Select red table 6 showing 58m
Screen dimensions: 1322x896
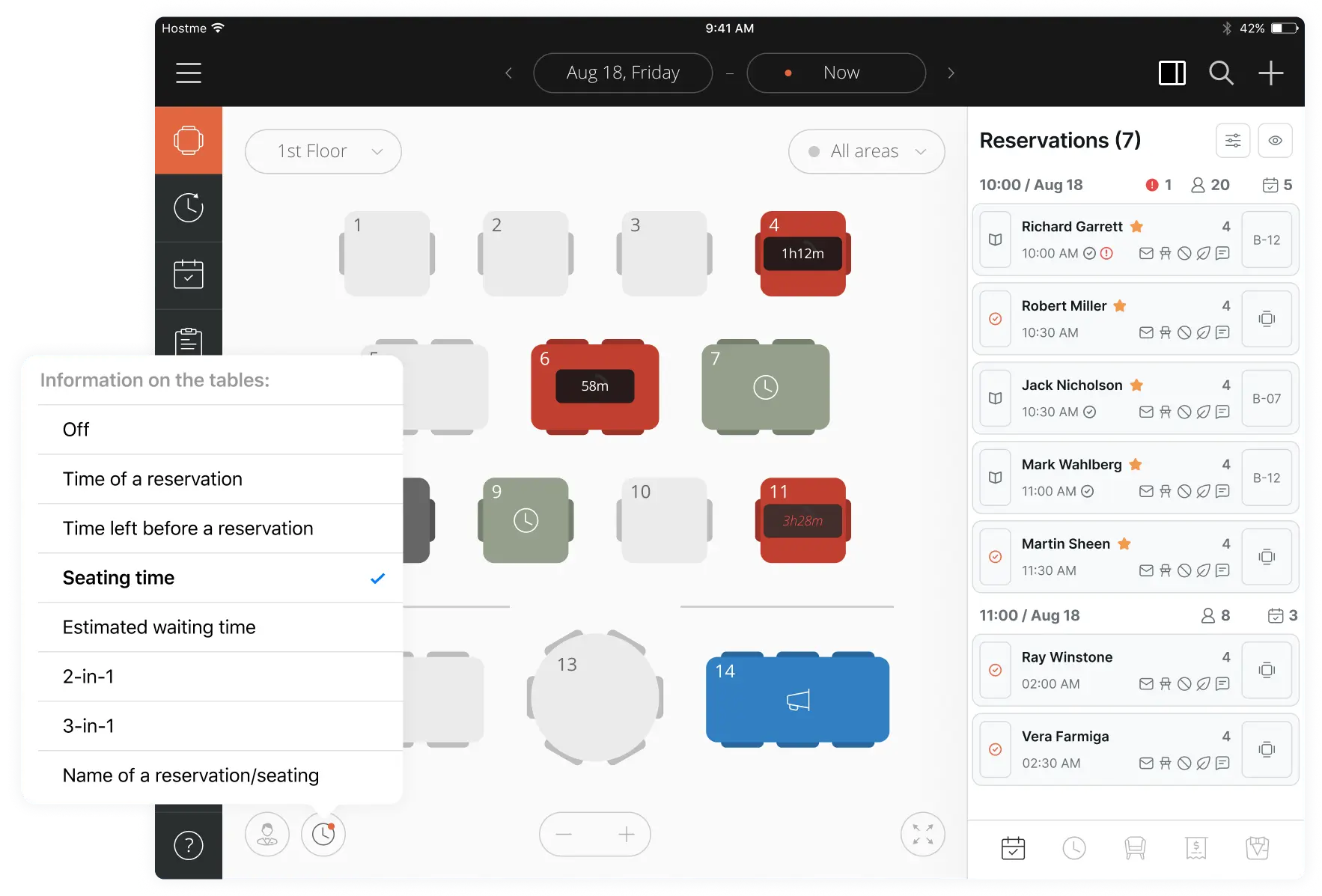click(x=595, y=387)
